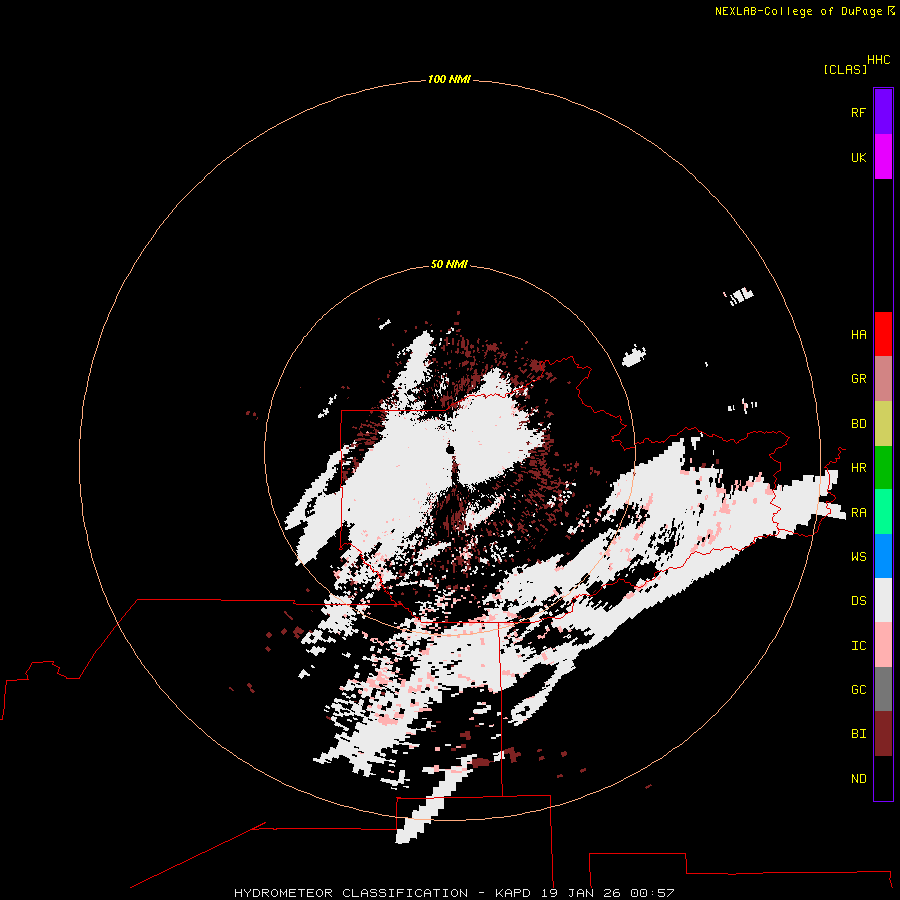Click the BI legend label
Viewport: 900px width, 900px height.
click(858, 734)
